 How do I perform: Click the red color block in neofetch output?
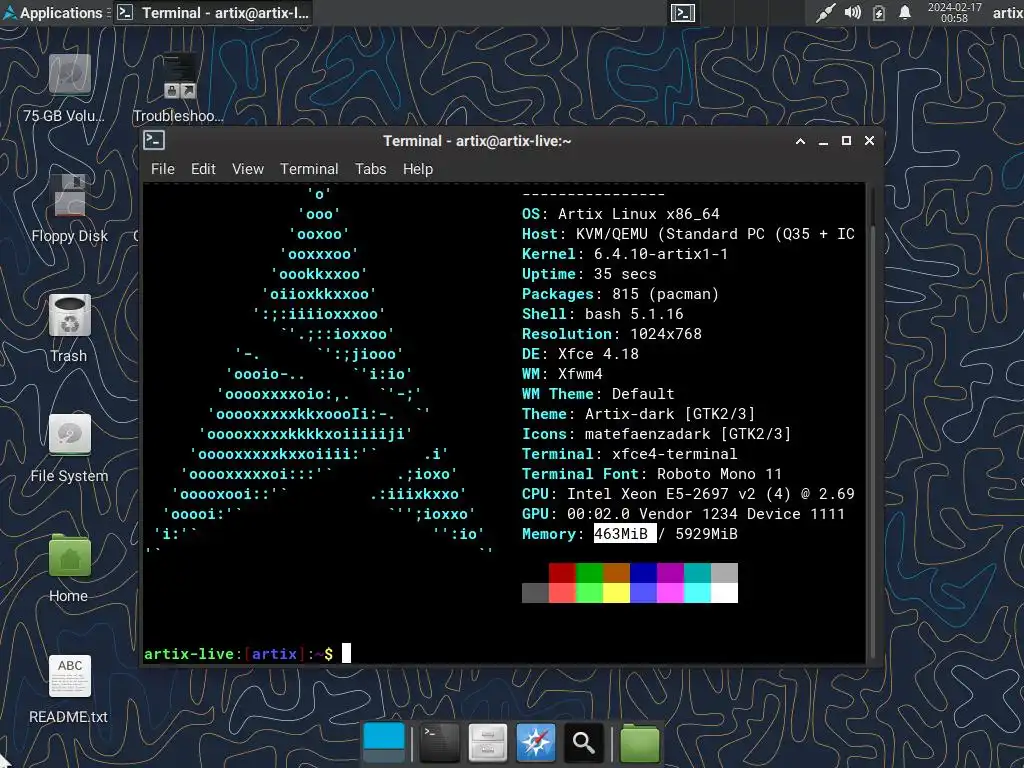(562, 573)
